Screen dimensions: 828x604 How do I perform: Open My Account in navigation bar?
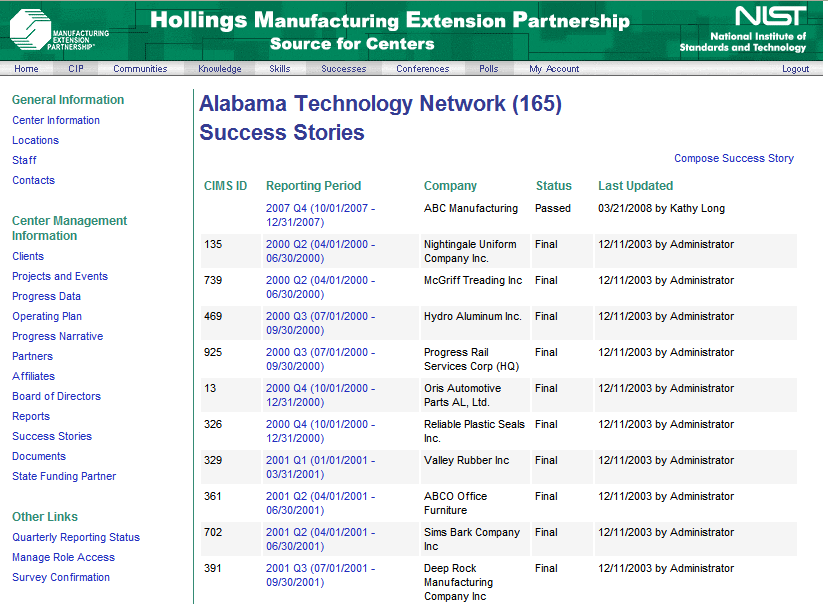[x=554, y=69]
